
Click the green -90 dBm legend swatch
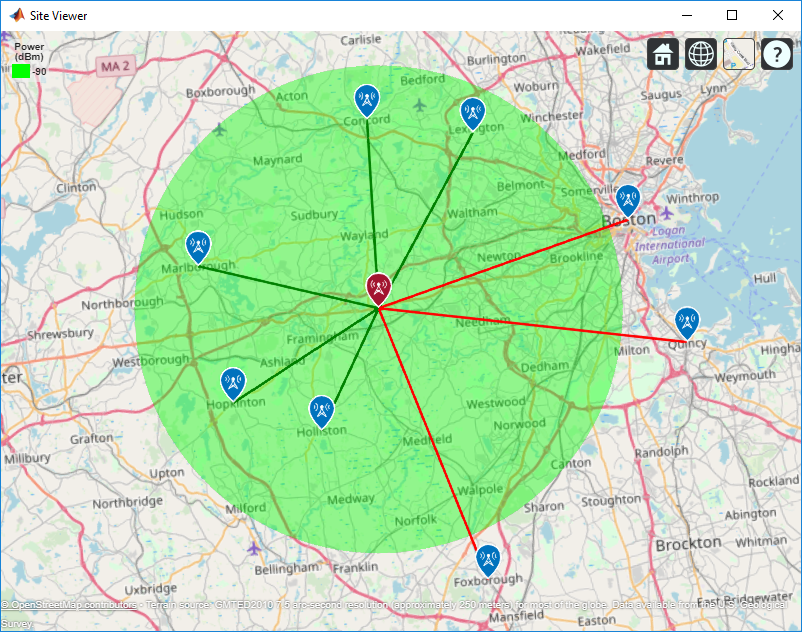[21, 71]
